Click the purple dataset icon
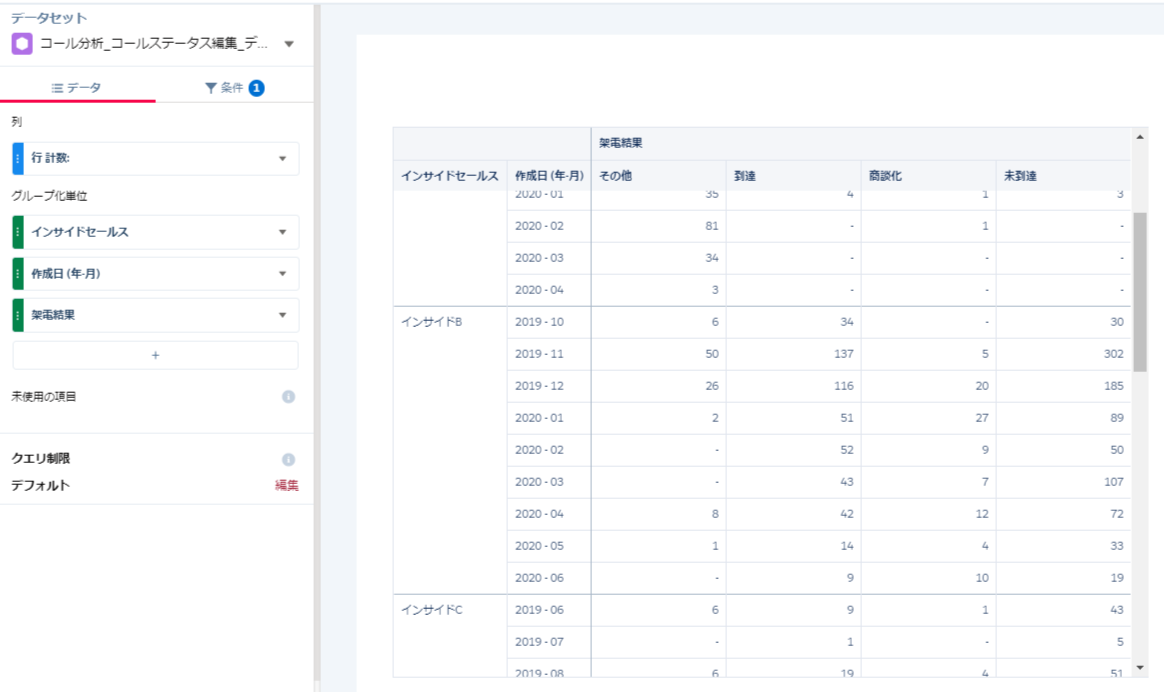1164x692 pixels. click(22, 44)
